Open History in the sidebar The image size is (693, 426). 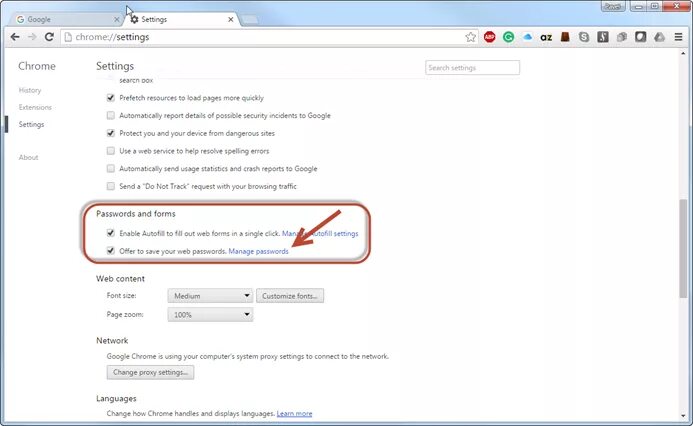point(30,90)
